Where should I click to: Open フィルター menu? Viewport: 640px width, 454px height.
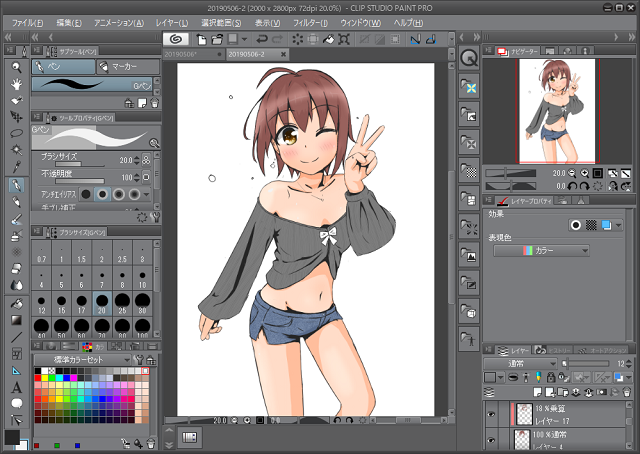click(310, 23)
